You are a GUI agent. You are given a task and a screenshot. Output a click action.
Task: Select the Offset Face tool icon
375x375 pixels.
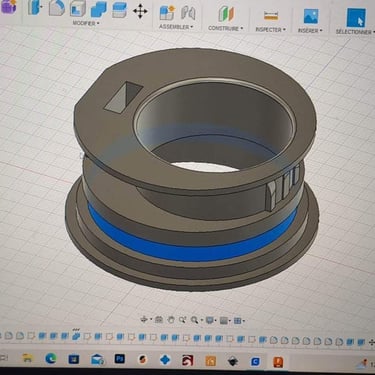tap(119, 10)
